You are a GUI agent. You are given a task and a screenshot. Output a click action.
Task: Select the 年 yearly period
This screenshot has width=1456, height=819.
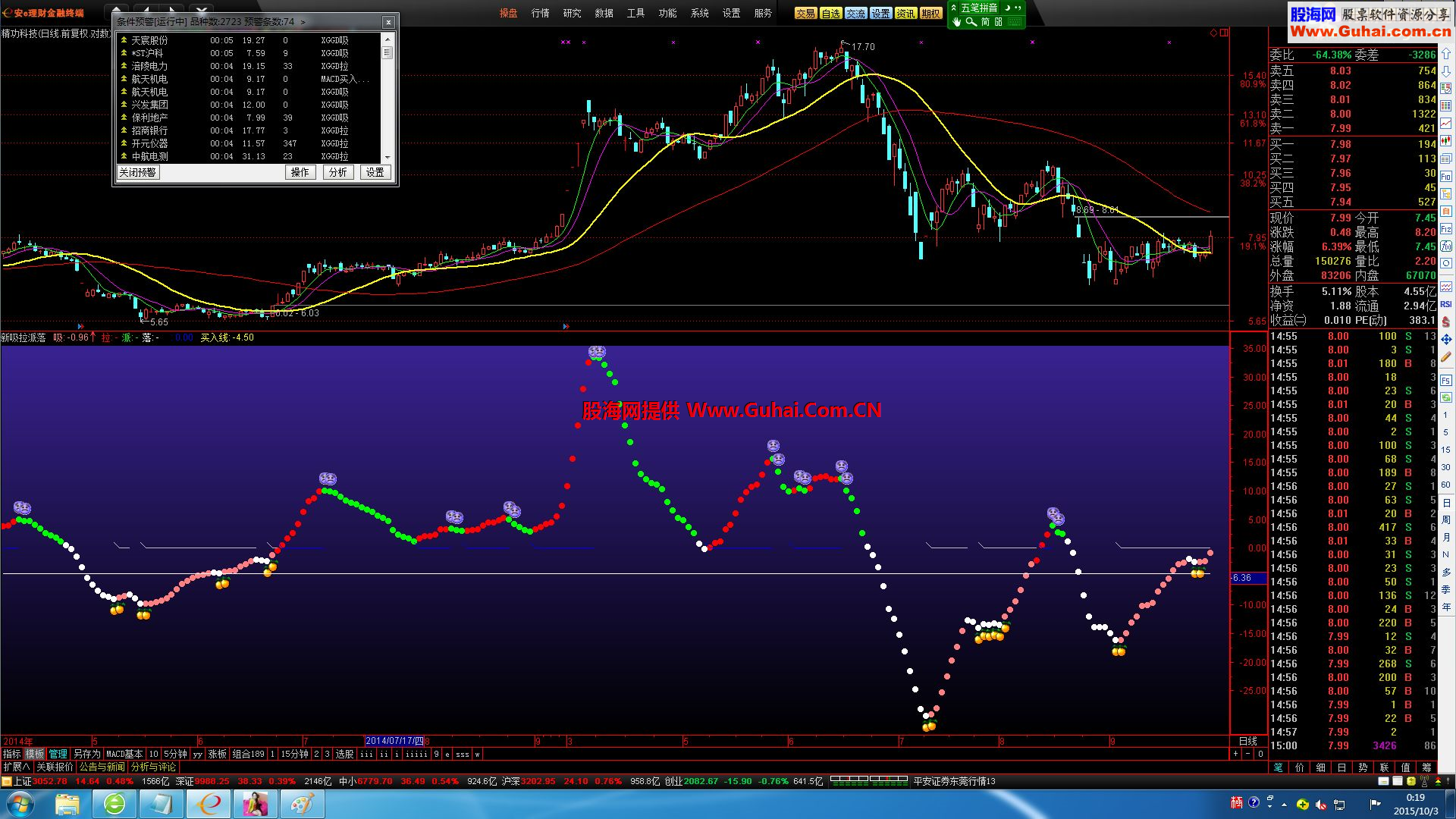click(1446, 607)
